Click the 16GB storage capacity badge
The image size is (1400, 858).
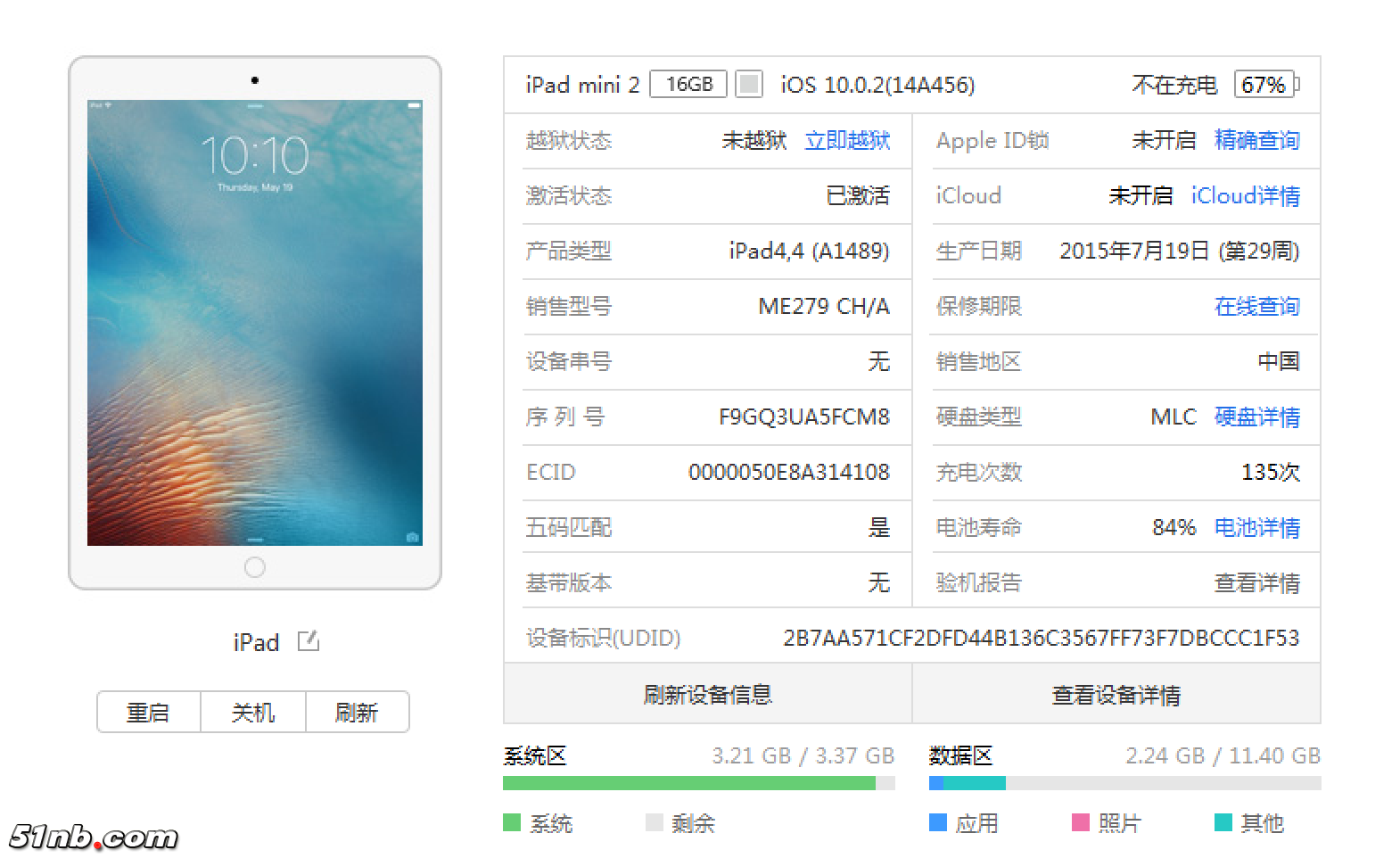pyautogui.click(x=688, y=85)
